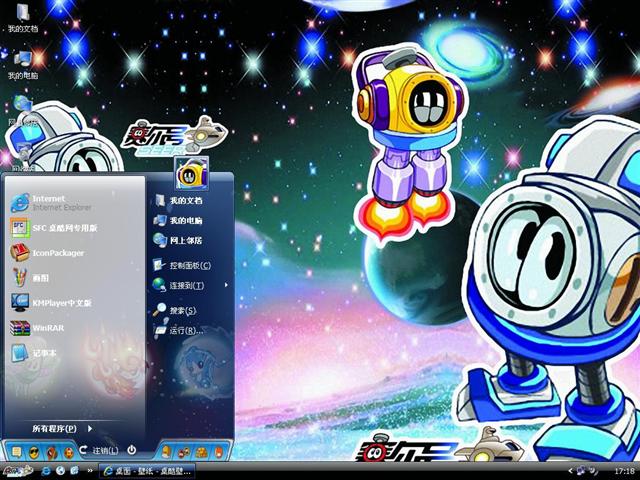Click the themed Start button on taskbar

(17, 471)
